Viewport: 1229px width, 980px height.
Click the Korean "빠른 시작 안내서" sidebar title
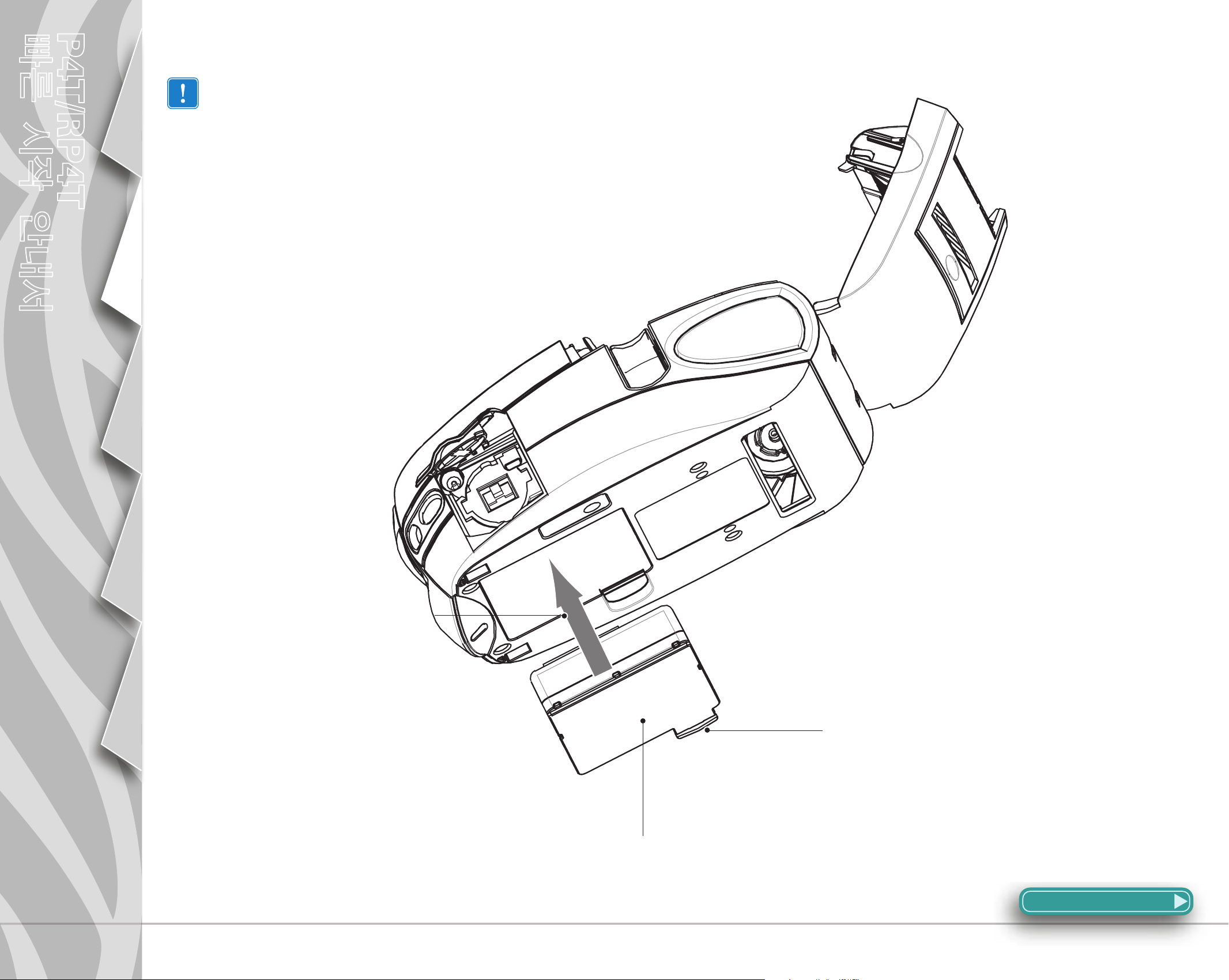tap(36, 172)
